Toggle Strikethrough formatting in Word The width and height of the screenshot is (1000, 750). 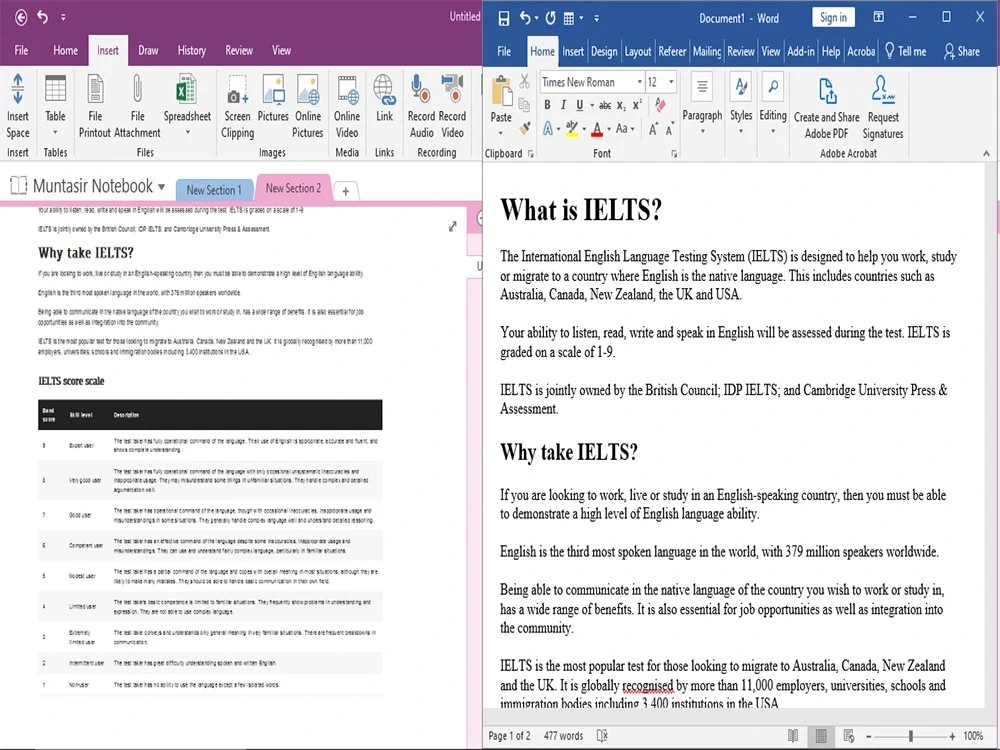tap(605, 105)
